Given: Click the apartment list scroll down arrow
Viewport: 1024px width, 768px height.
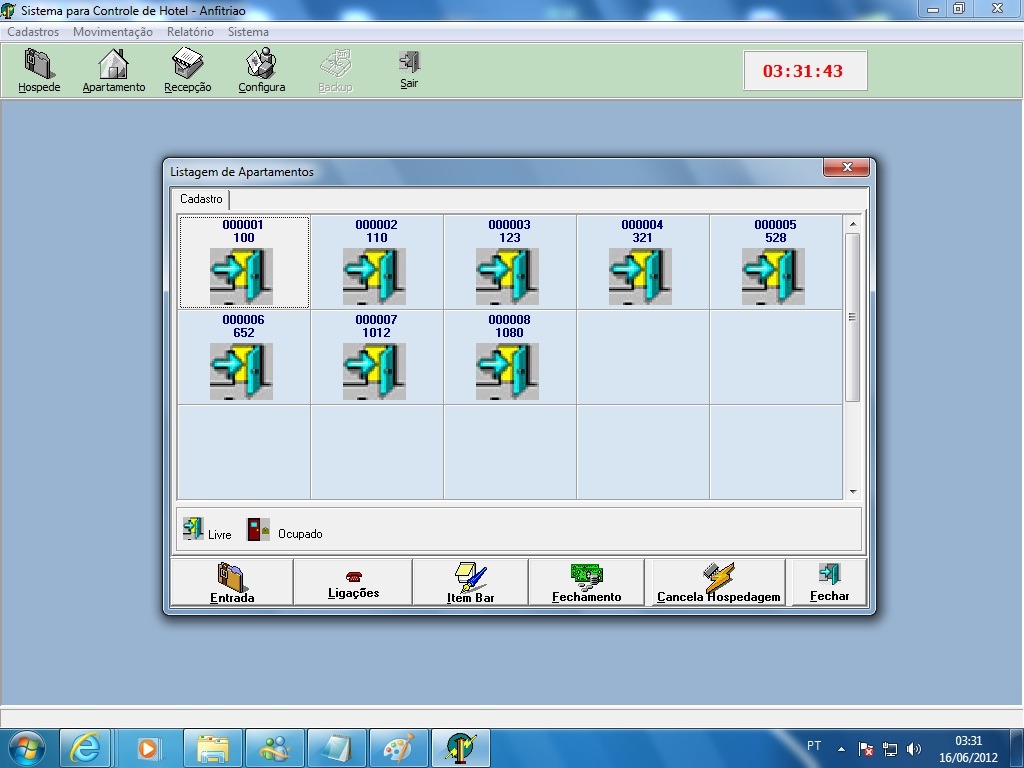Looking at the screenshot, I should coord(853,492).
